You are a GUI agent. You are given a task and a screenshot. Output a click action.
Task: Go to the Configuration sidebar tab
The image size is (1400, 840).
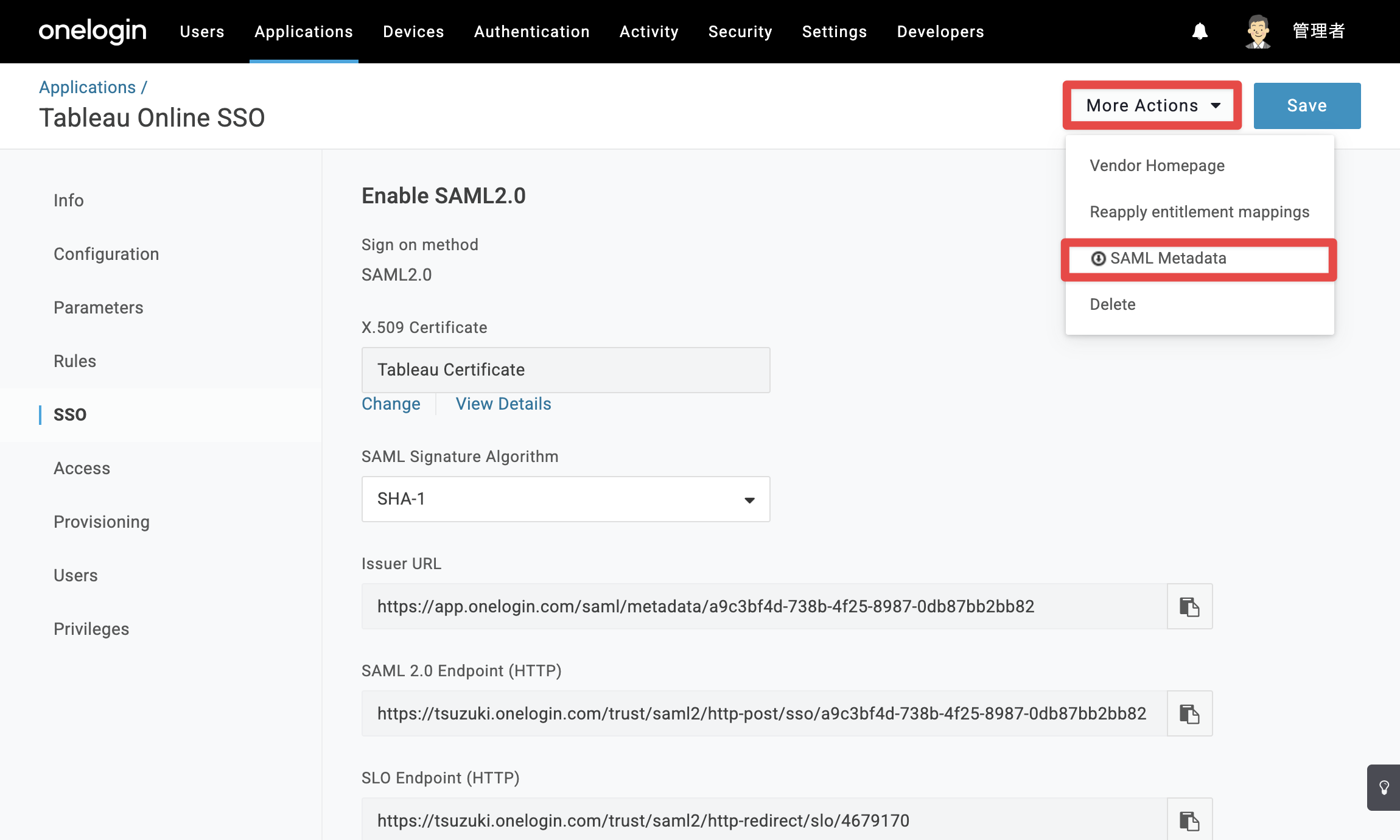click(x=106, y=254)
